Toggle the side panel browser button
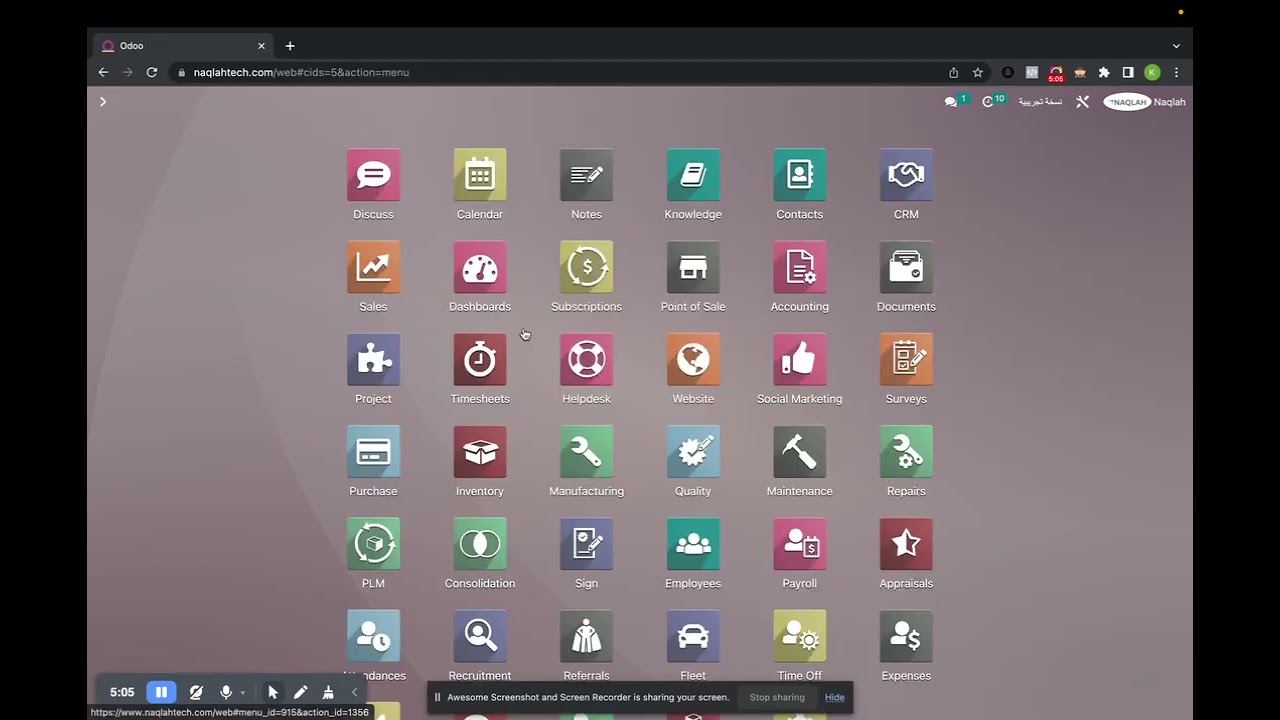Viewport: 1280px width, 720px height. 1128,72
